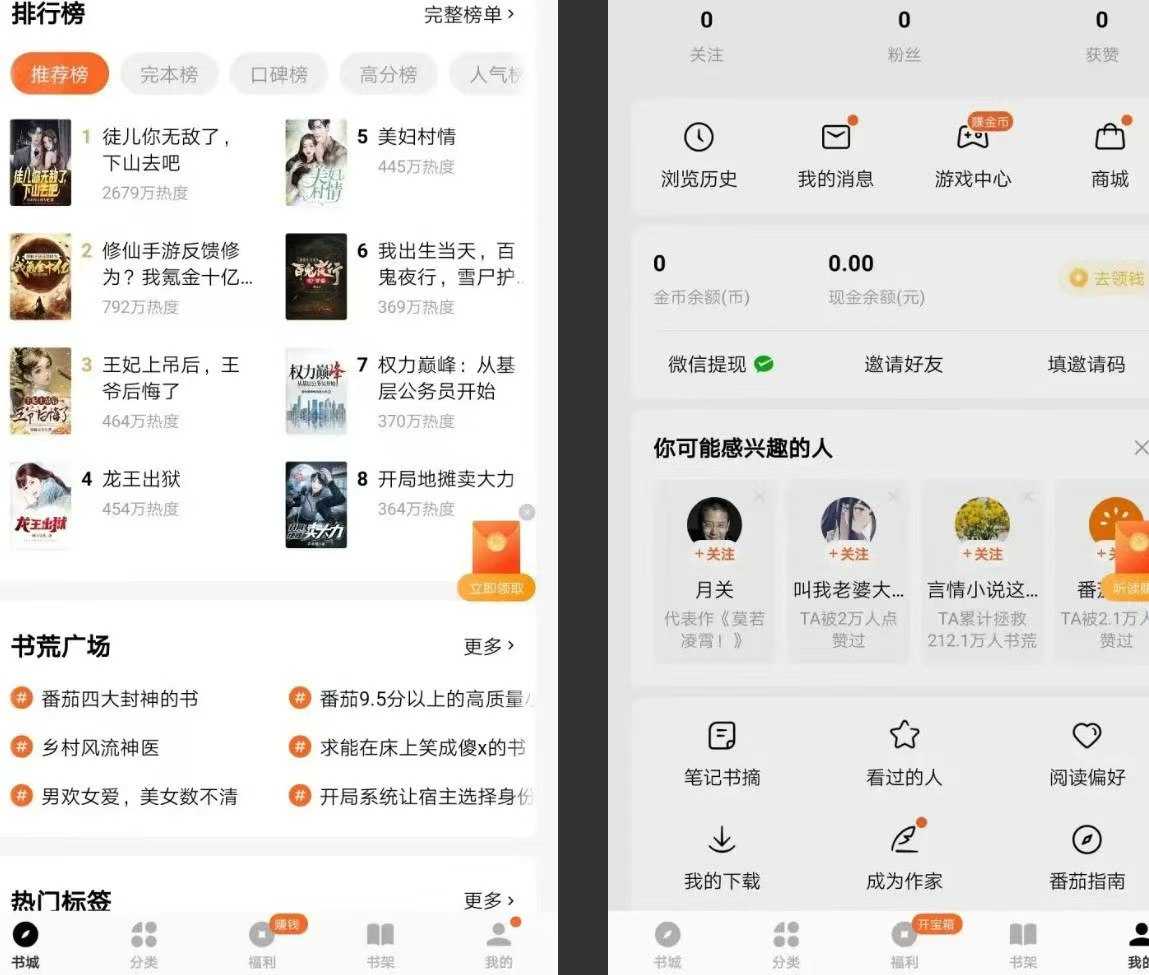The height and width of the screenshot is (975, 1149).
Task: Tap 我的下载 download icon
Action: point(722,839)
